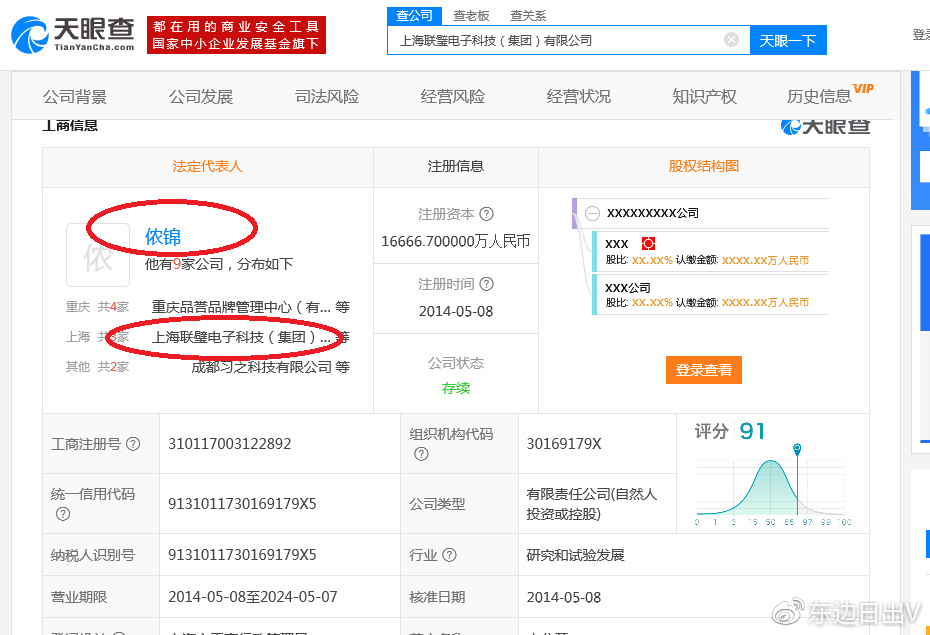Click the orange 登录查看 button

pos(703,370)
